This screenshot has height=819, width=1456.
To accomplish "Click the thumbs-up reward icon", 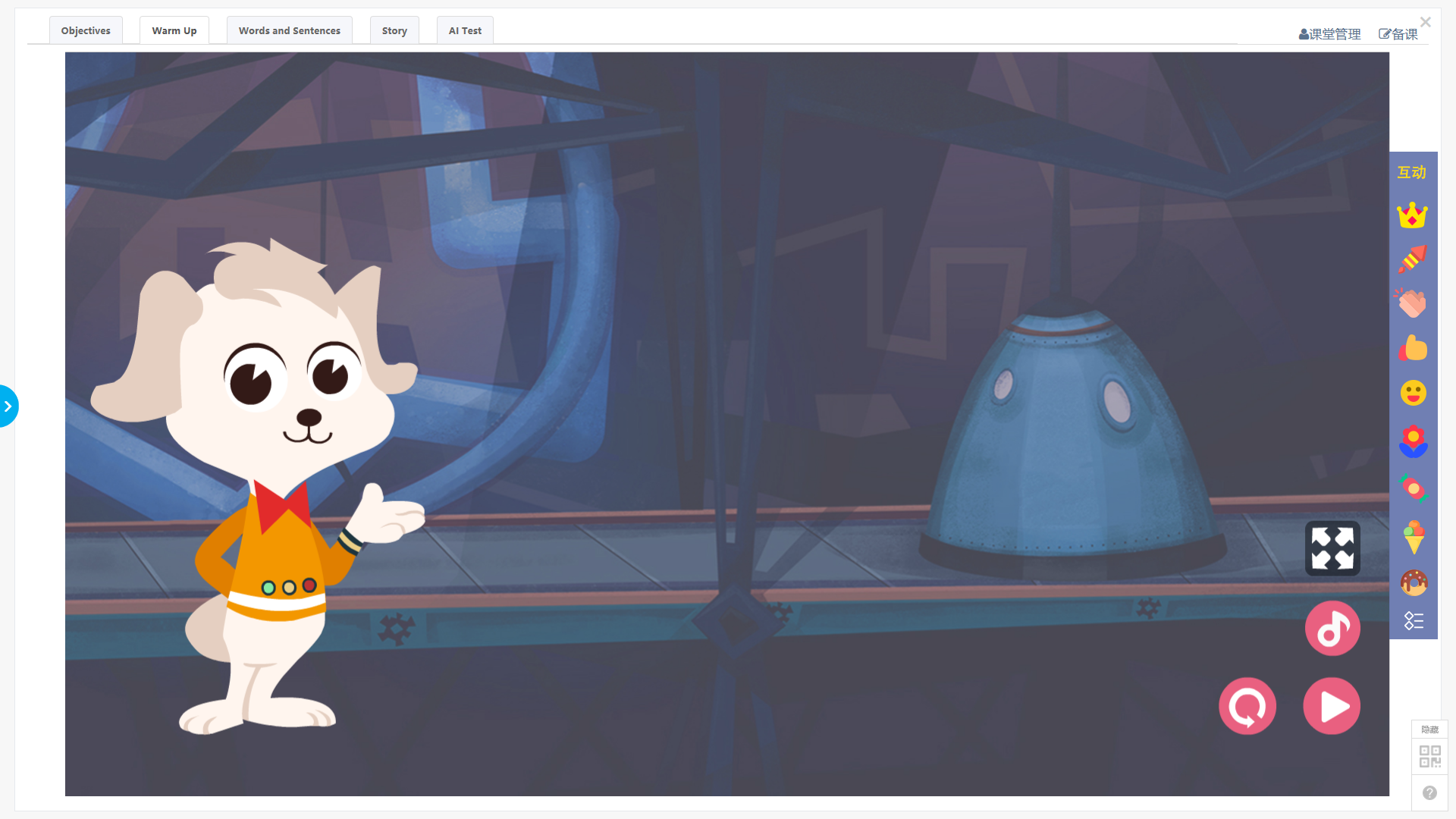I will [x=1413, y=348].
